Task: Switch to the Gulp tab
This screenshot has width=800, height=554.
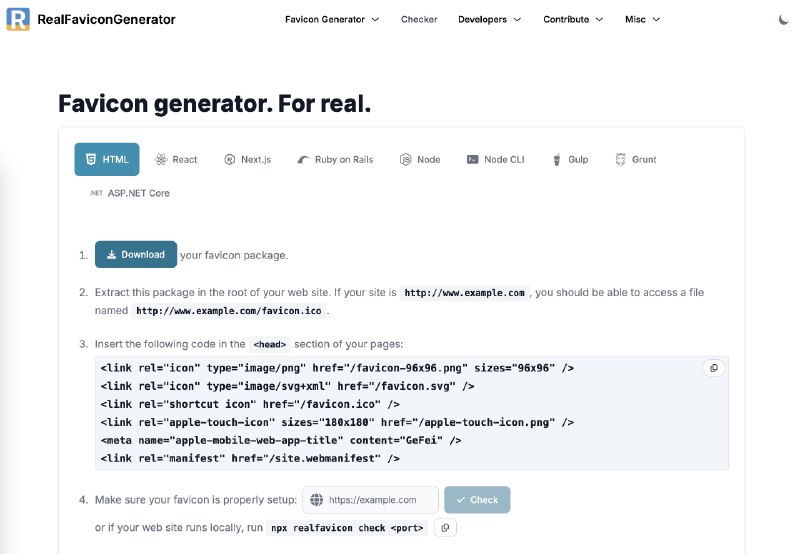Action: (570, 160)
